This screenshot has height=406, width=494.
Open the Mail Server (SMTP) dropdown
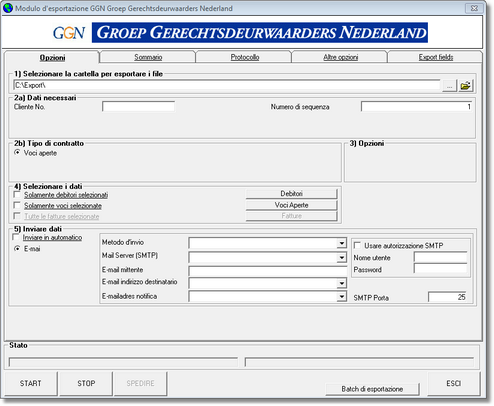pyautogui.click(x=341, y=257)
